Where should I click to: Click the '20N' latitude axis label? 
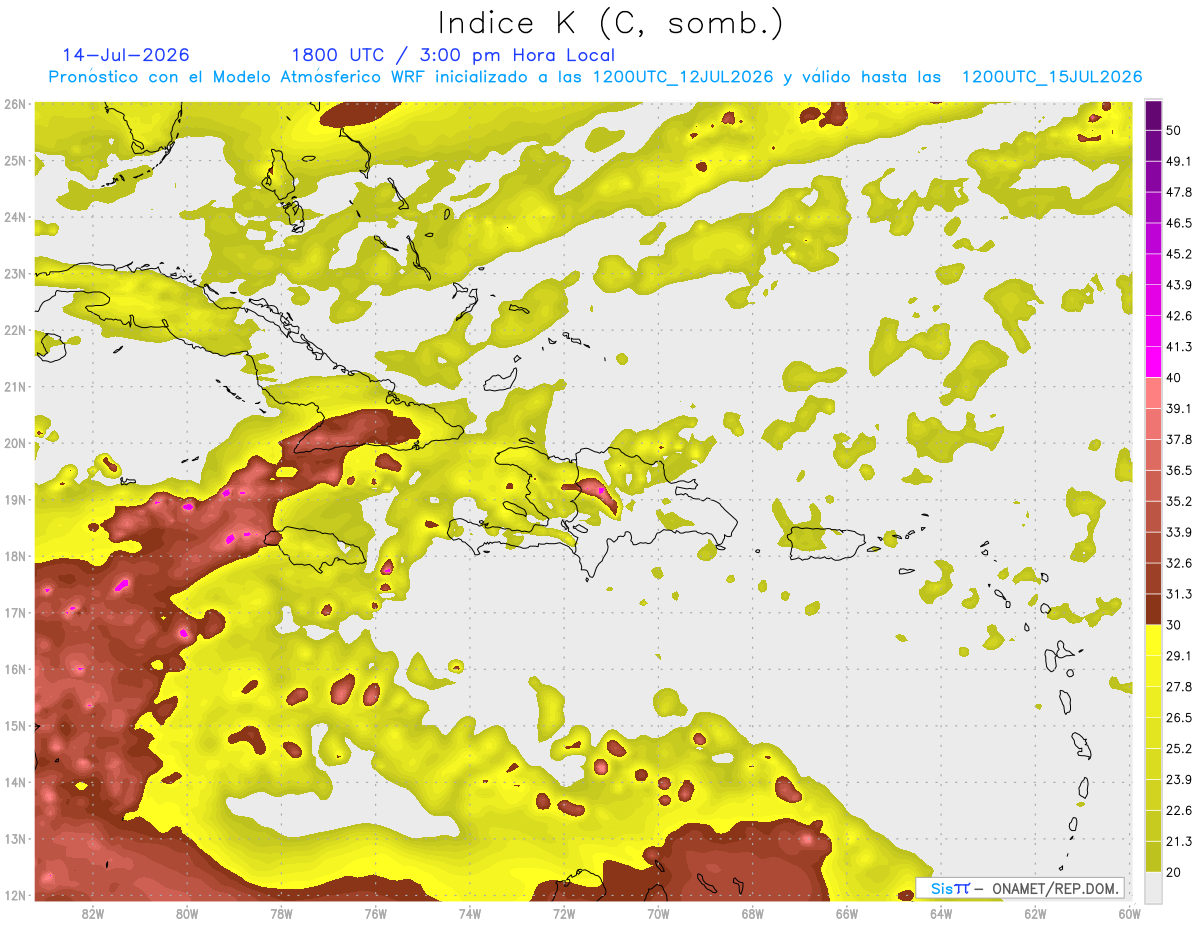[x=15, y=443]
